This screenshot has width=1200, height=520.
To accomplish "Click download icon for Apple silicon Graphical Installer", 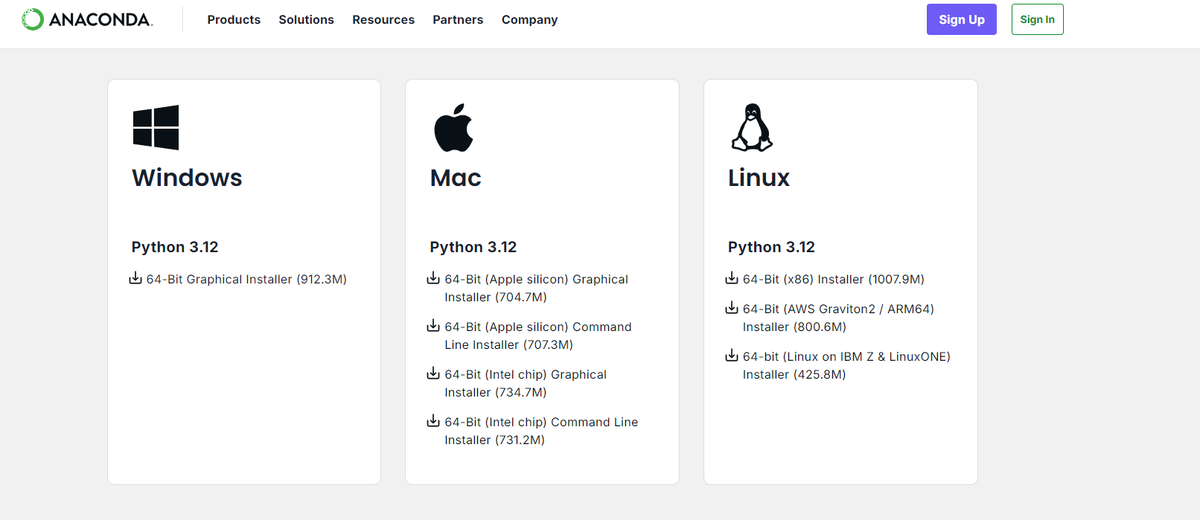I will pos(434,279).
